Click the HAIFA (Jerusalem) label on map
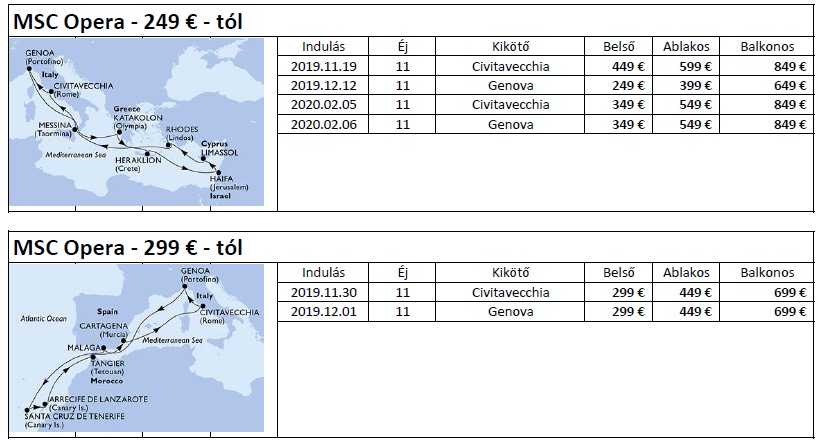Image resolution: width=818 pixels, height=443 pixels. pos(229,183)
